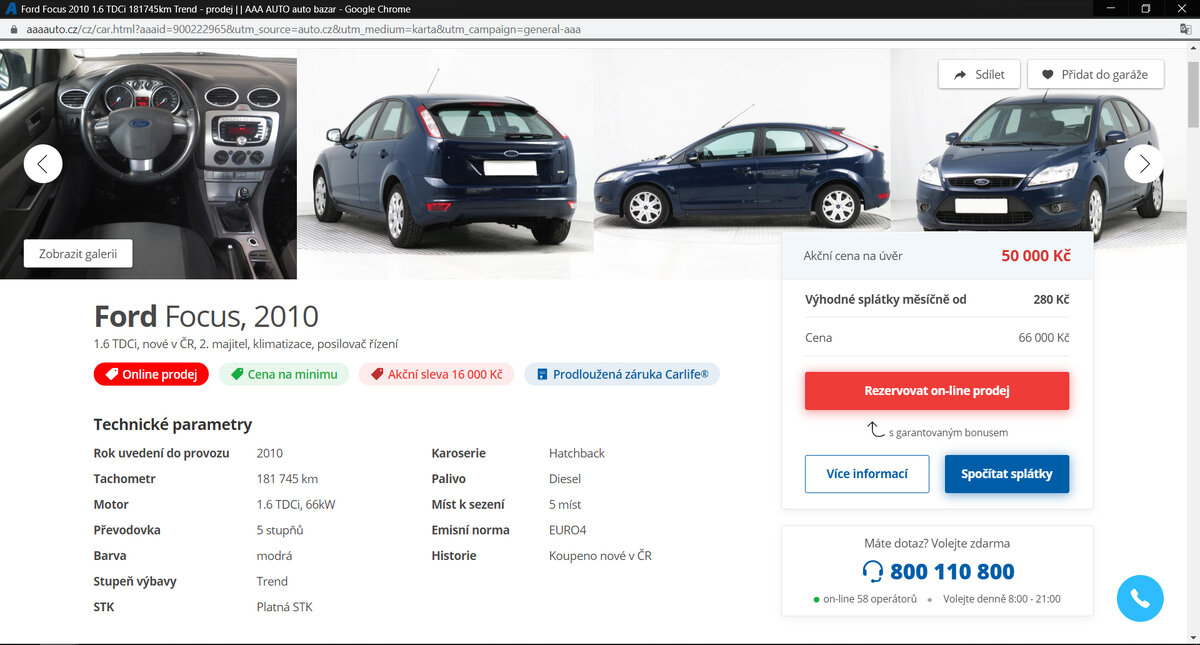Click the translate icon in address bar
This screenshot has width=1200, height=645.
point(1185,30)
